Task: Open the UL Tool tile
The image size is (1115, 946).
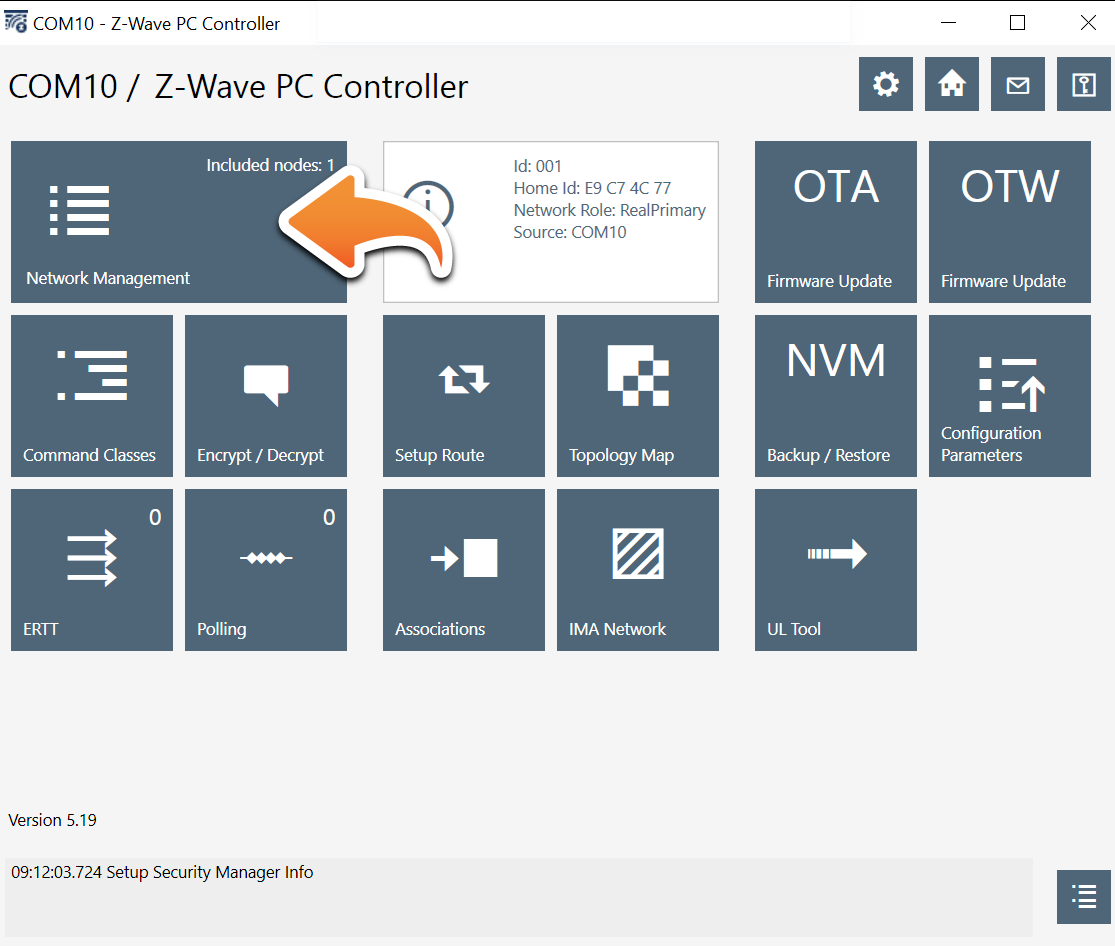Action: pyautogui.click(x=836, y=570)
